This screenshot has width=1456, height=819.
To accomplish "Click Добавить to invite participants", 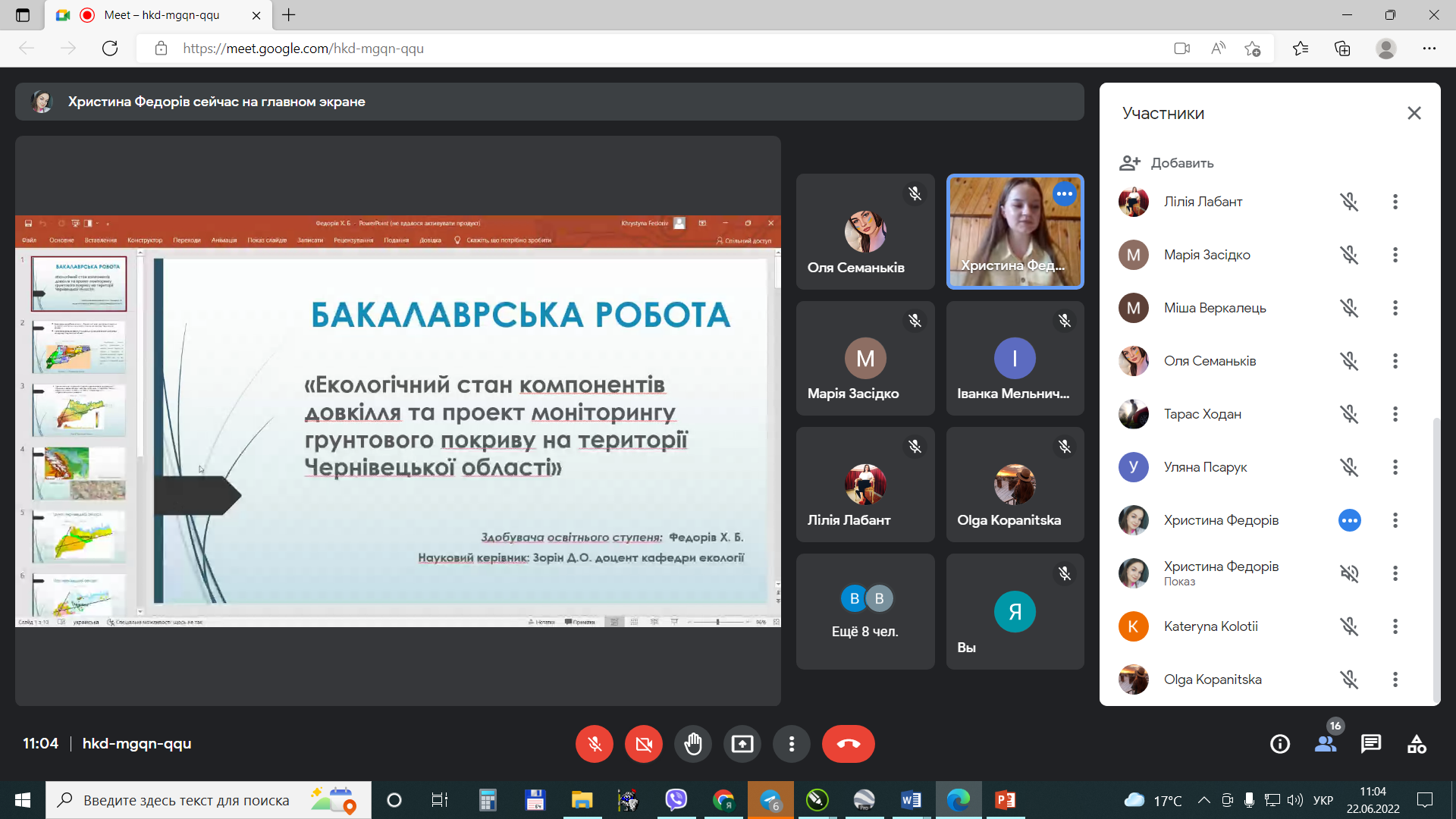I will (x=1181, y=163).
